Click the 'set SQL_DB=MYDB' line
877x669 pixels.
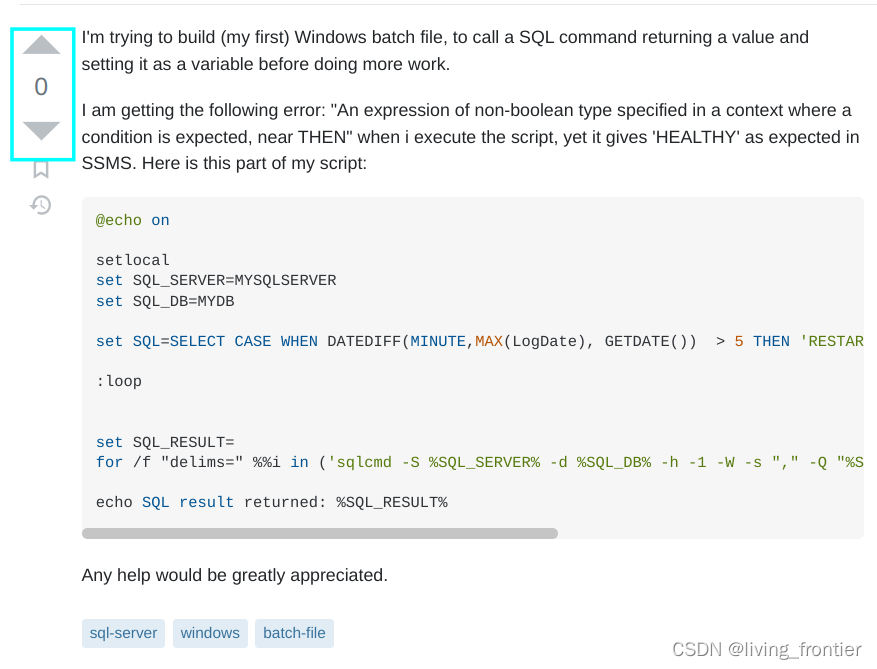(x=165, y=301)
